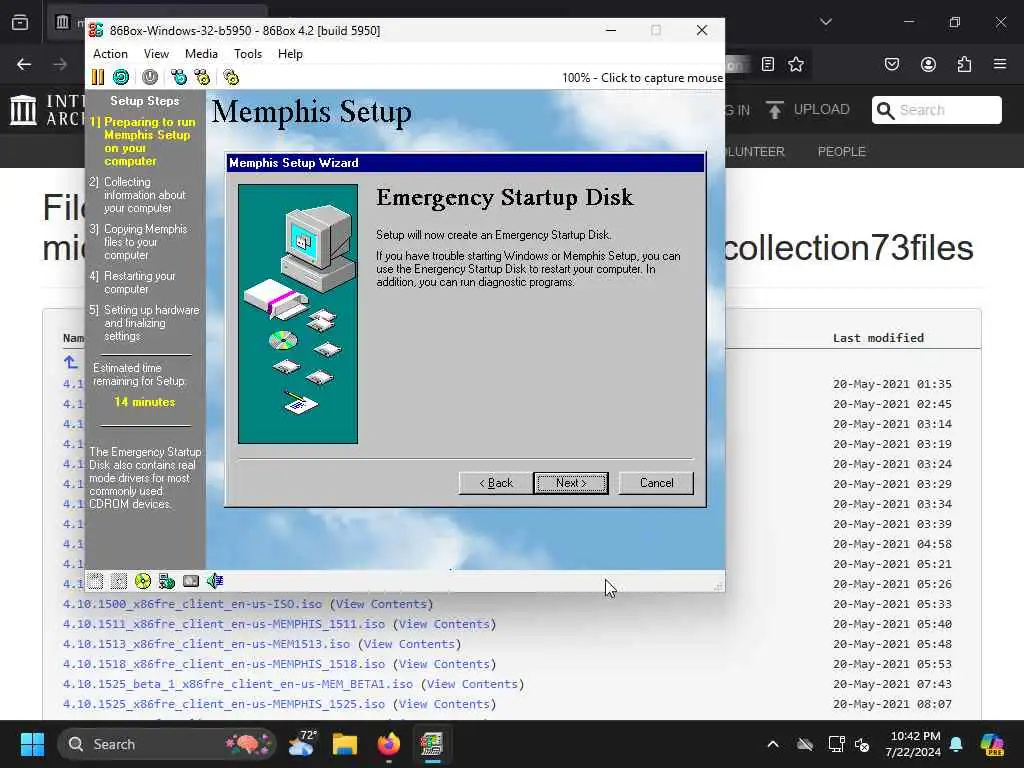
Task: Click the Copilot icon in the system tray
Action: tap(992, 744)
